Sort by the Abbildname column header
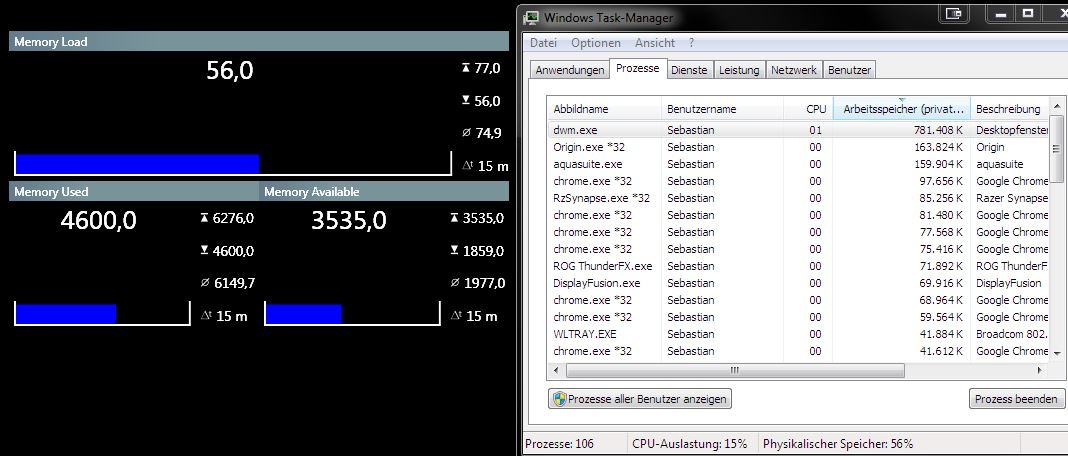Screen dimensions: 1068x456 605,109
